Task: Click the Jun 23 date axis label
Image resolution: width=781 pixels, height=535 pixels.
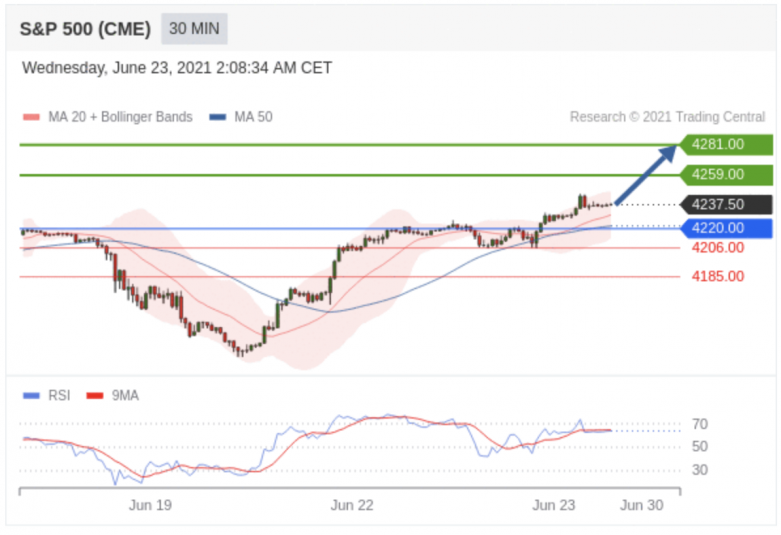Action: pyautogui.click(x=554, y=505)
